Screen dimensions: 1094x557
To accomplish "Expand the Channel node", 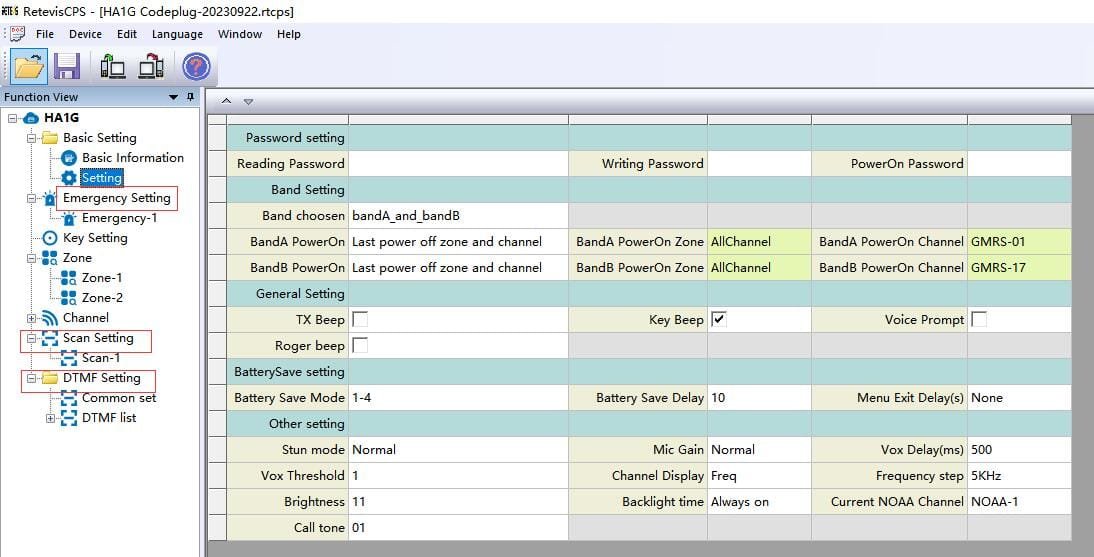I will pyautogui.click(x=31, y=318).
